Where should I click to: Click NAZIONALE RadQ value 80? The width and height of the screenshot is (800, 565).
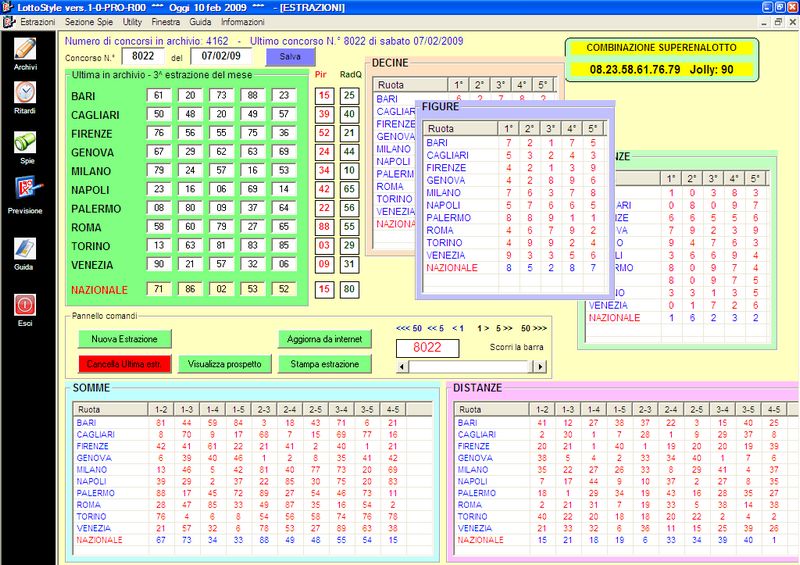(349, 289)
